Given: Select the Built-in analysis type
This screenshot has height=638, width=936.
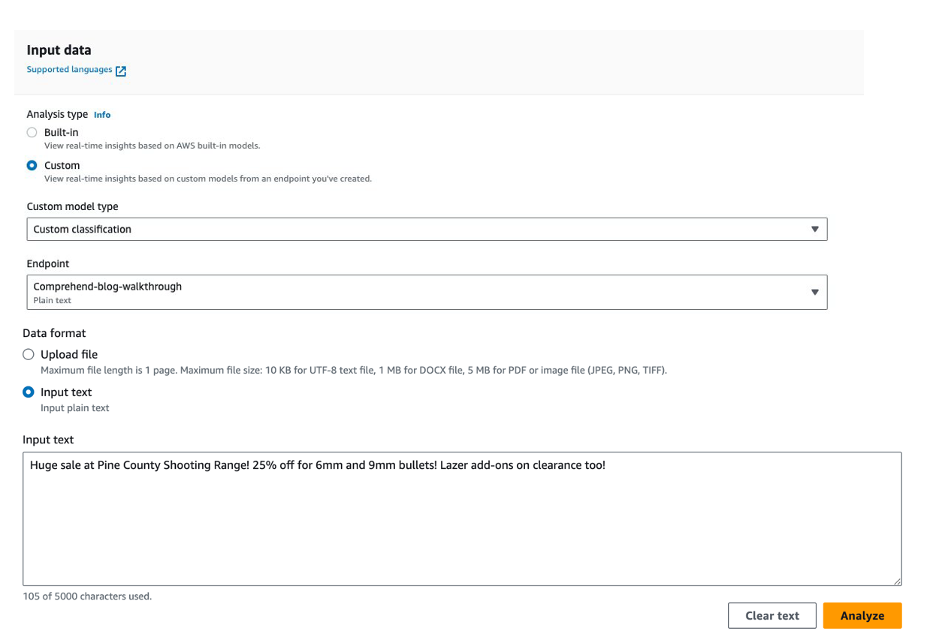Looking at the screenshot, I should (32, 132).
